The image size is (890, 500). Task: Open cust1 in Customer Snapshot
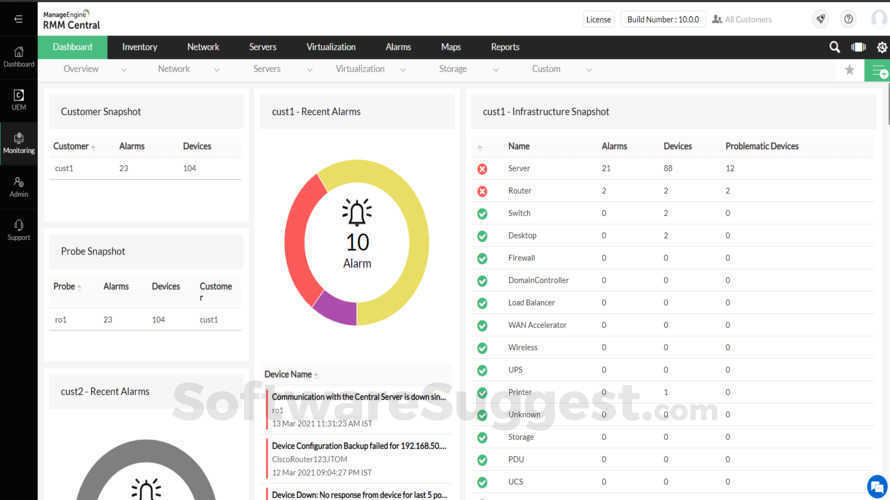(64, 169)
